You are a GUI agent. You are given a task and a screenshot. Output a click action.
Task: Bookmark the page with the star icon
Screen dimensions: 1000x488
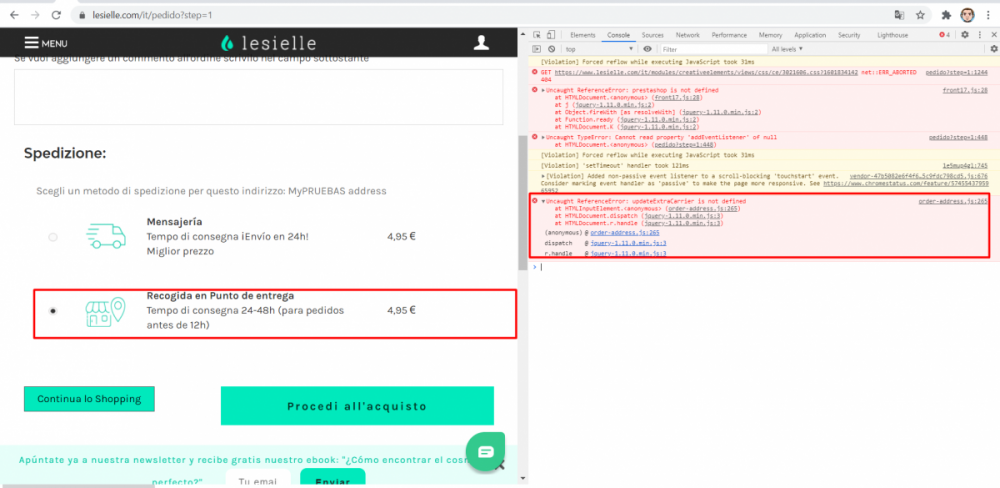pyautogui.click(x=920, y=15)
